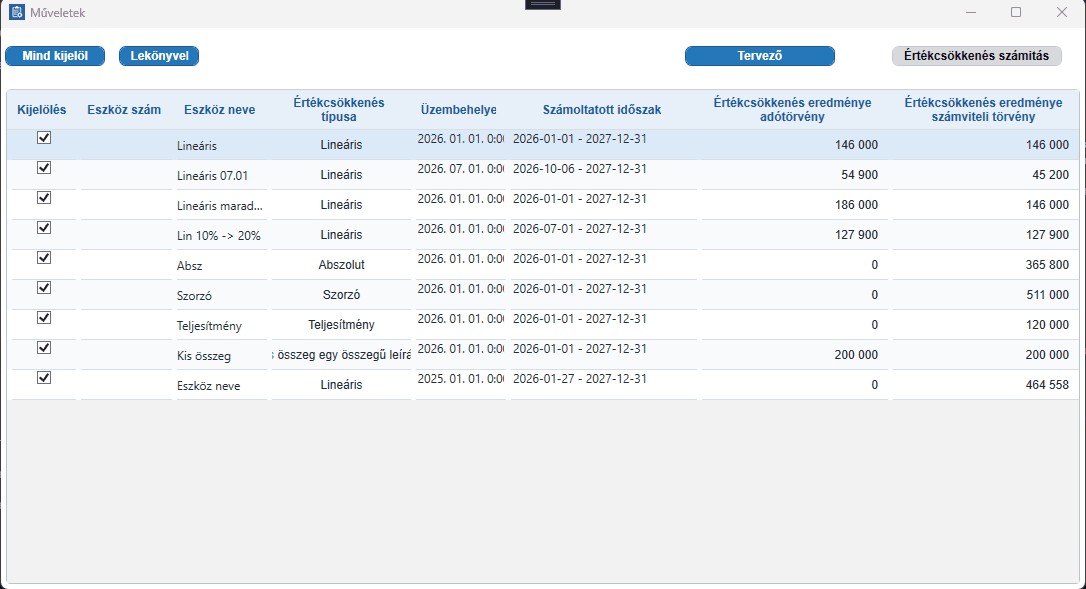Deselect the Lineáris marad... row checkbox

click(x=44, y=197)
